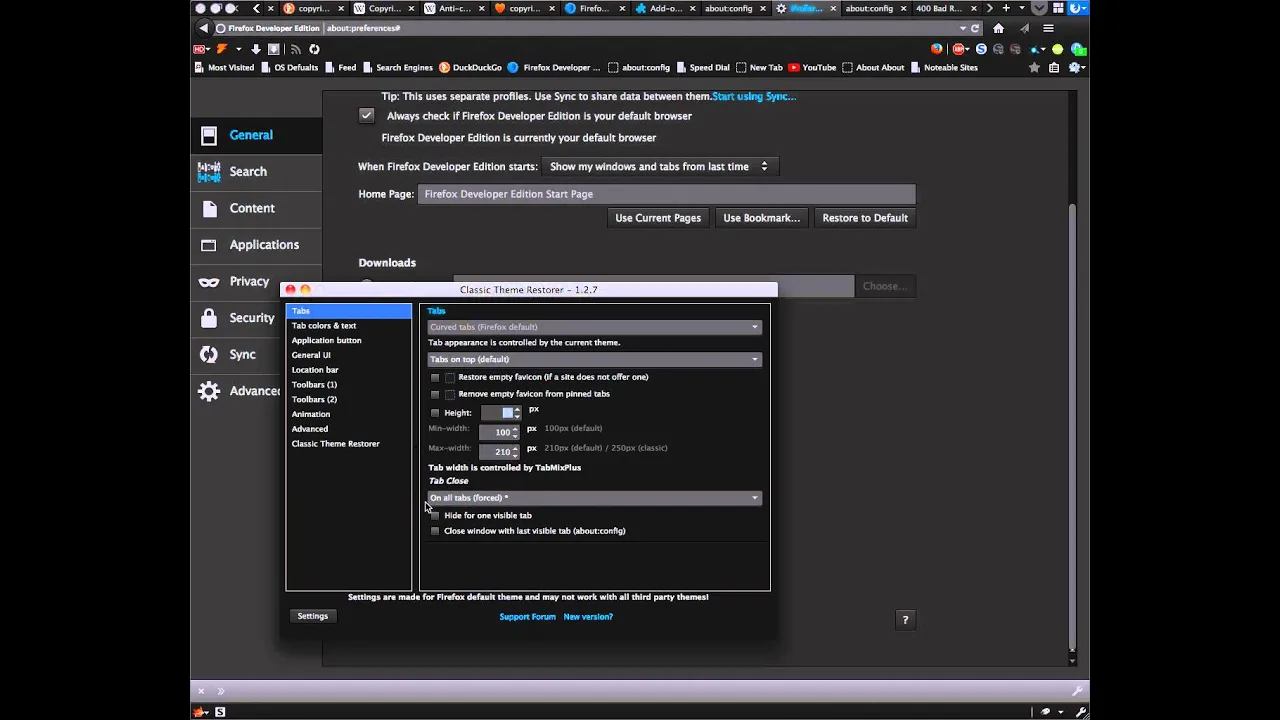This screenshot has width=1280, height=720.
Task: Reload the page from the address bar
Action: [x=975, y=28]
